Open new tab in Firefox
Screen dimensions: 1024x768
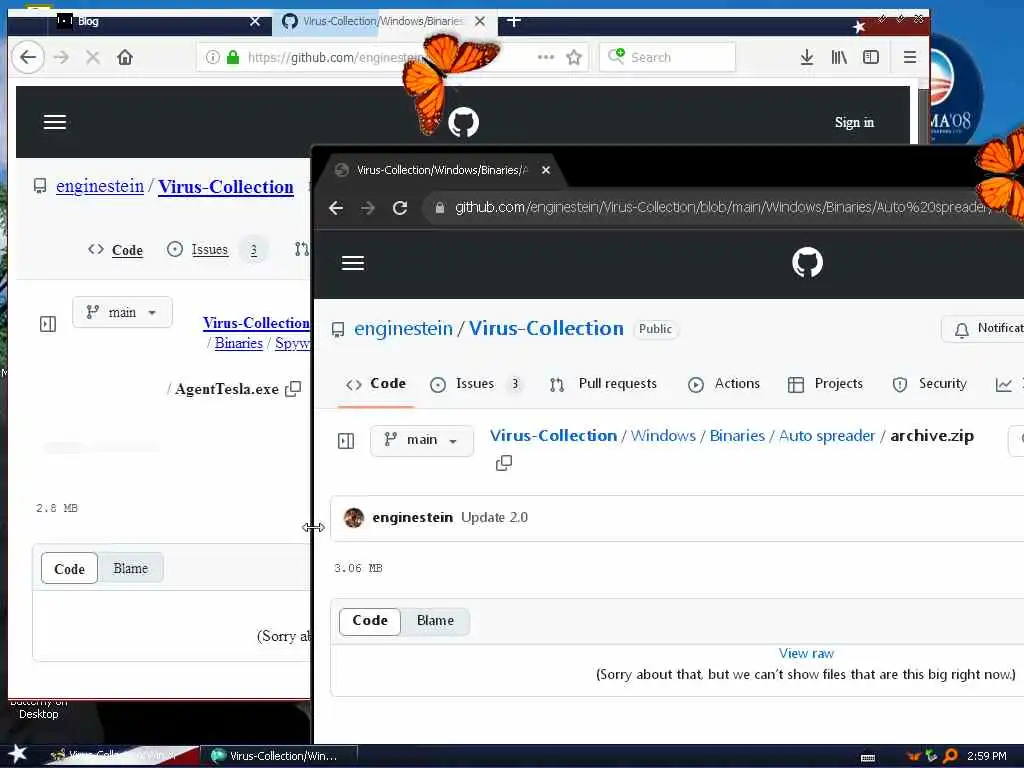[x=514, y=21]
